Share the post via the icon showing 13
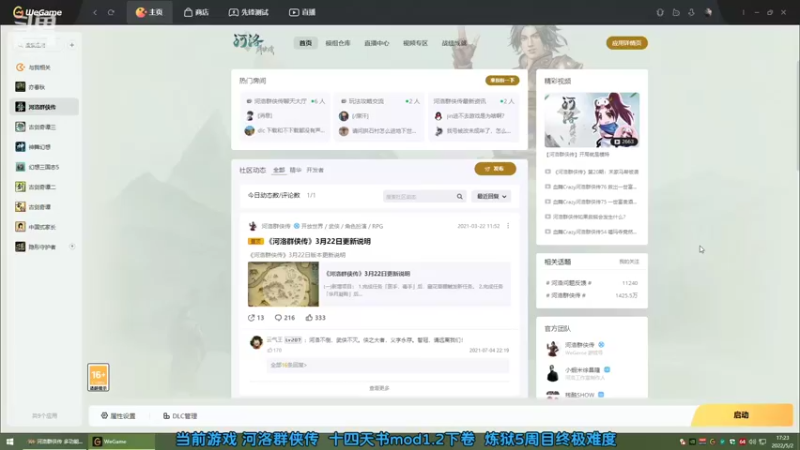The width and height of the screenshot is (800, 450). point(256,317)
